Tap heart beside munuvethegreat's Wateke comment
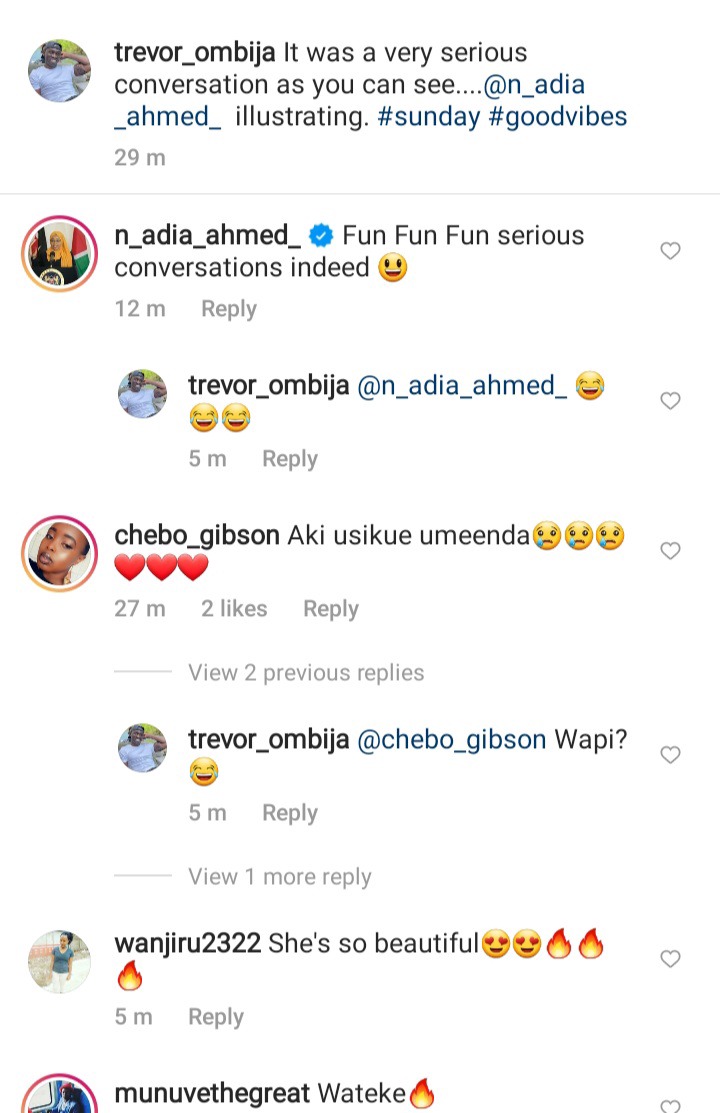The width and height of the screenshot is (720, 1113). 670,1104
